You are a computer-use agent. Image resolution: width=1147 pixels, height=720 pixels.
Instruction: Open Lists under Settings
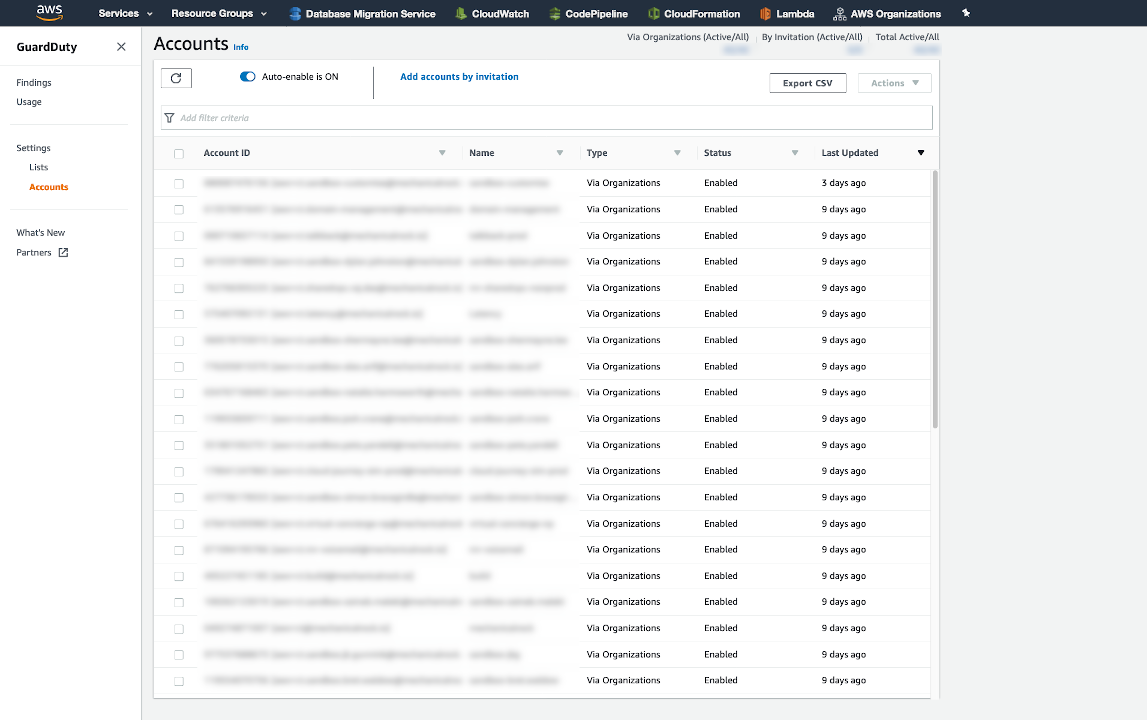tap(39, 168)
